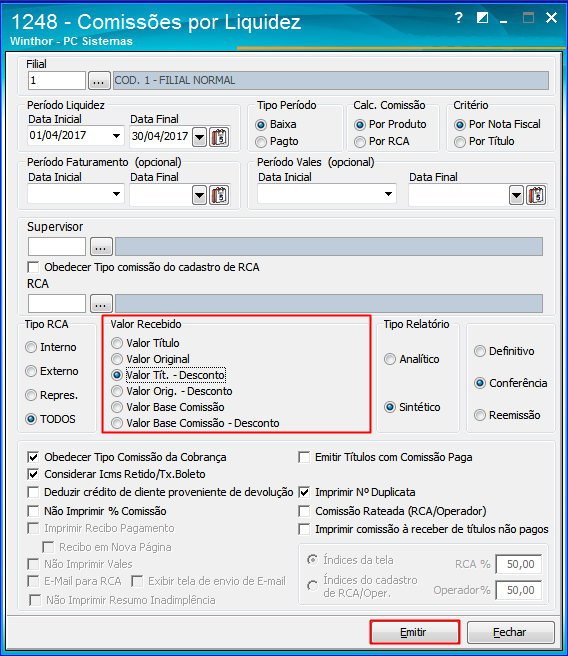Open calendar icon for Período Faturamento Data Final
Viewport: 568px width, 656px height.
220,195
